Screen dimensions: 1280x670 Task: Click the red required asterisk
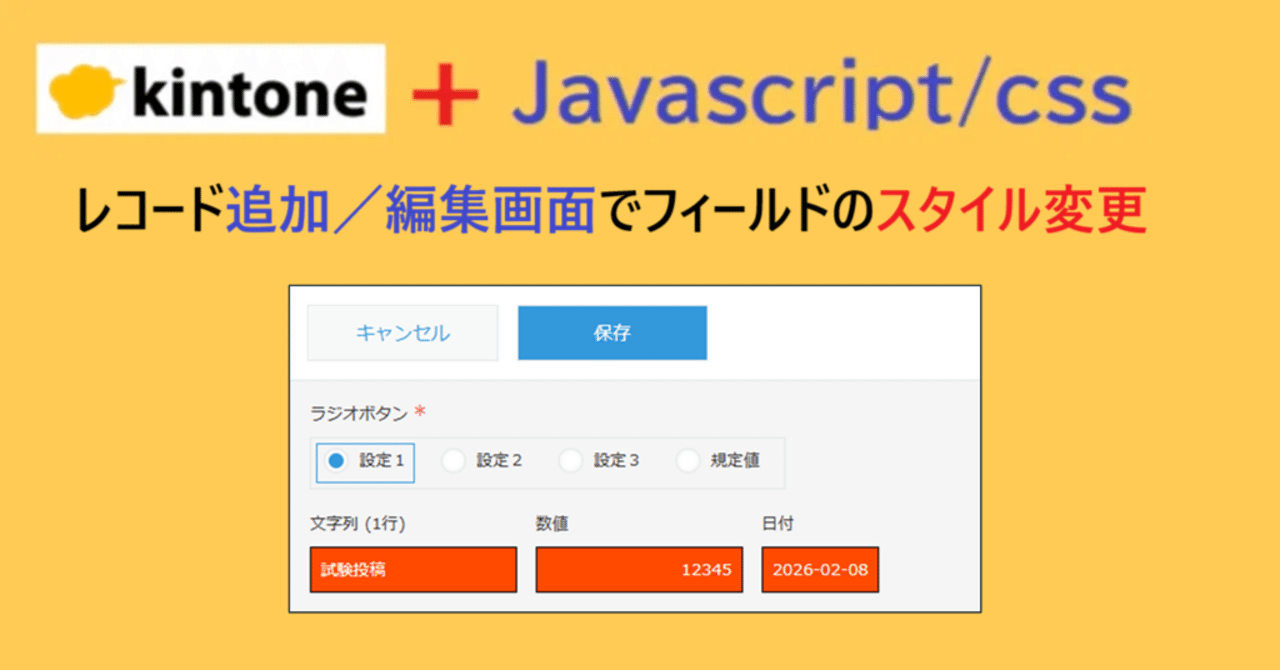pyautogui.click(x=420, y=412)
